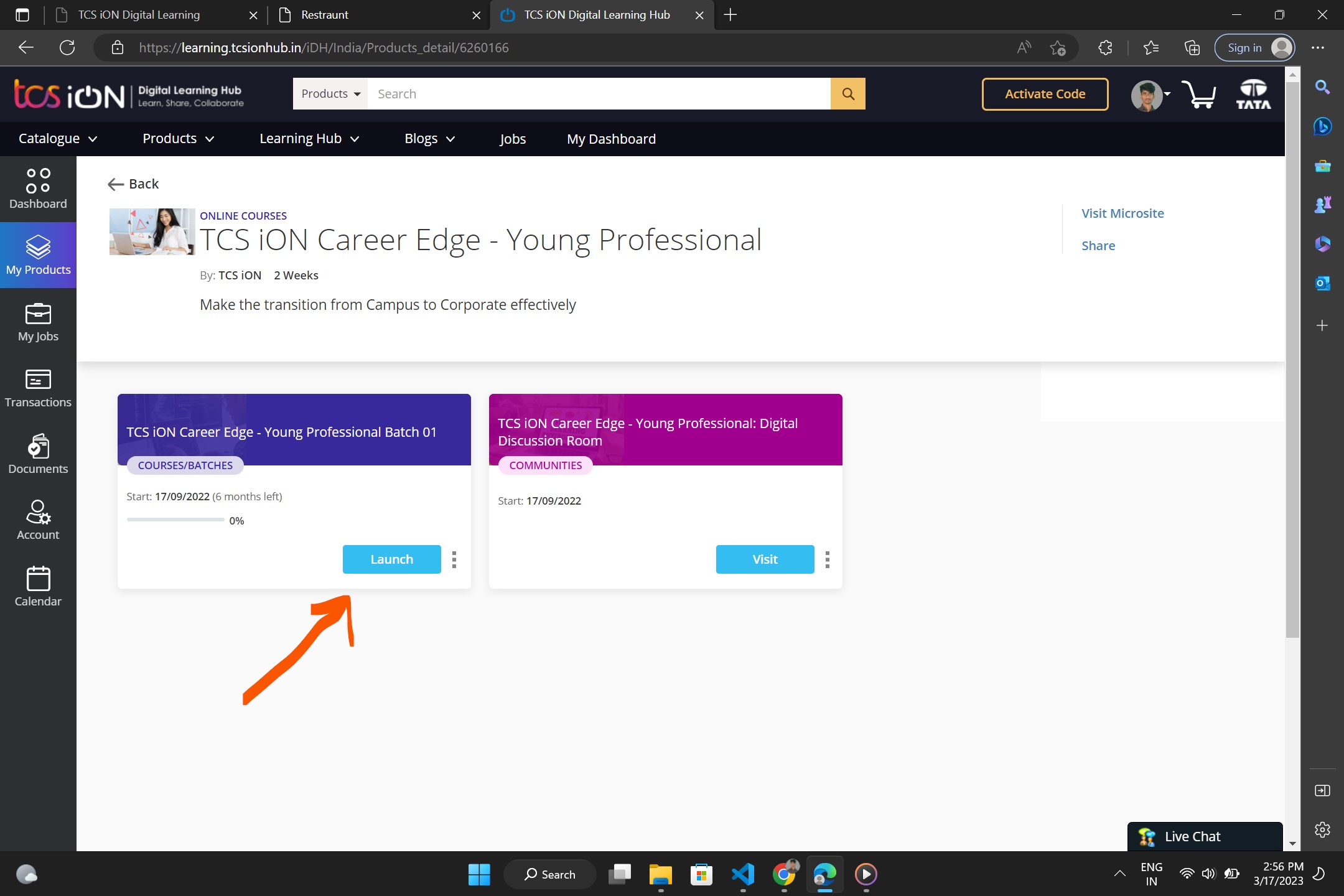Open Account settings sidebar icon

pyautogui.click(x=38, y=520)
